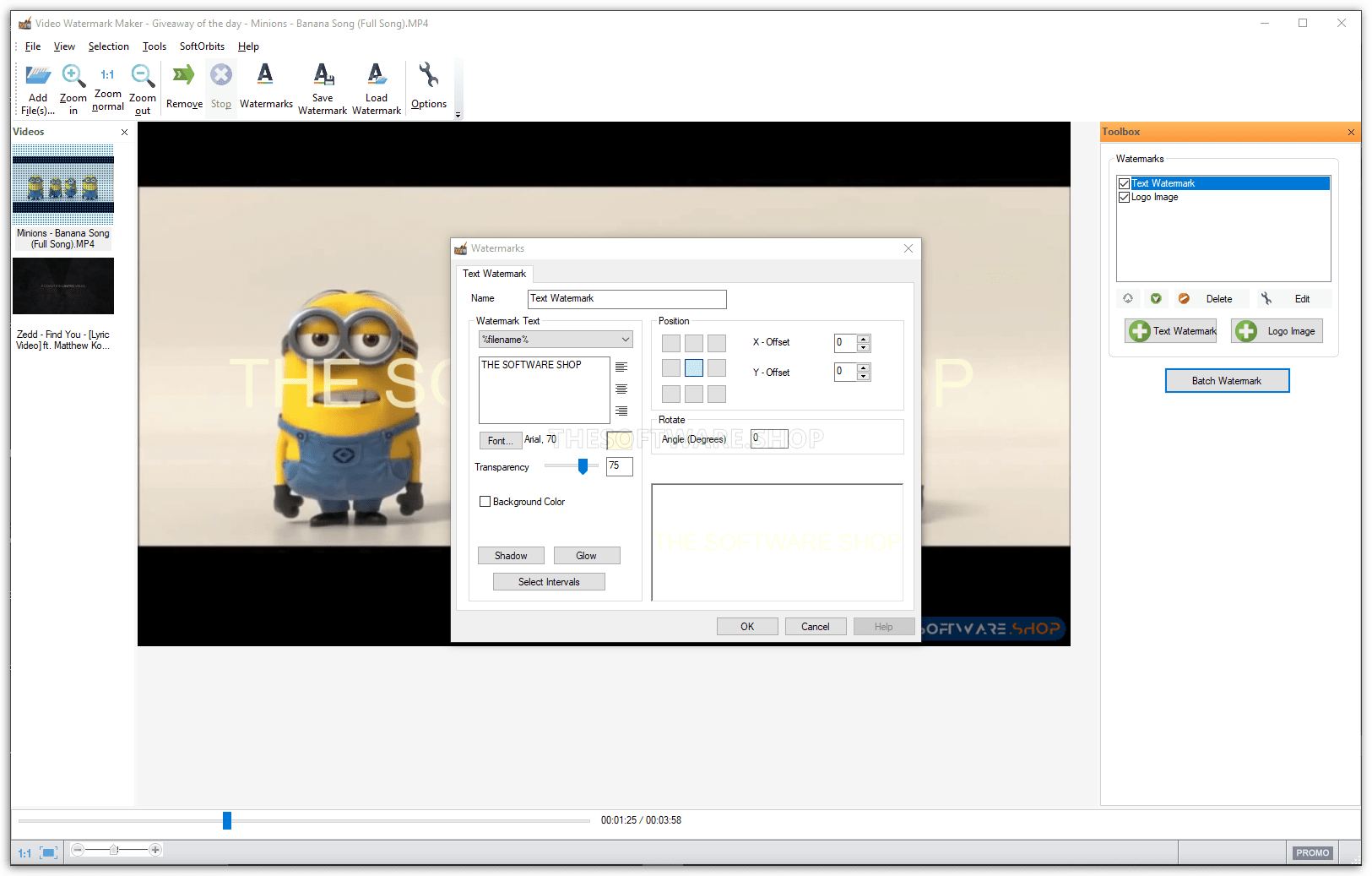Click the Batch Watermark button
1372x876 pixels.
tap(1227, 381)
